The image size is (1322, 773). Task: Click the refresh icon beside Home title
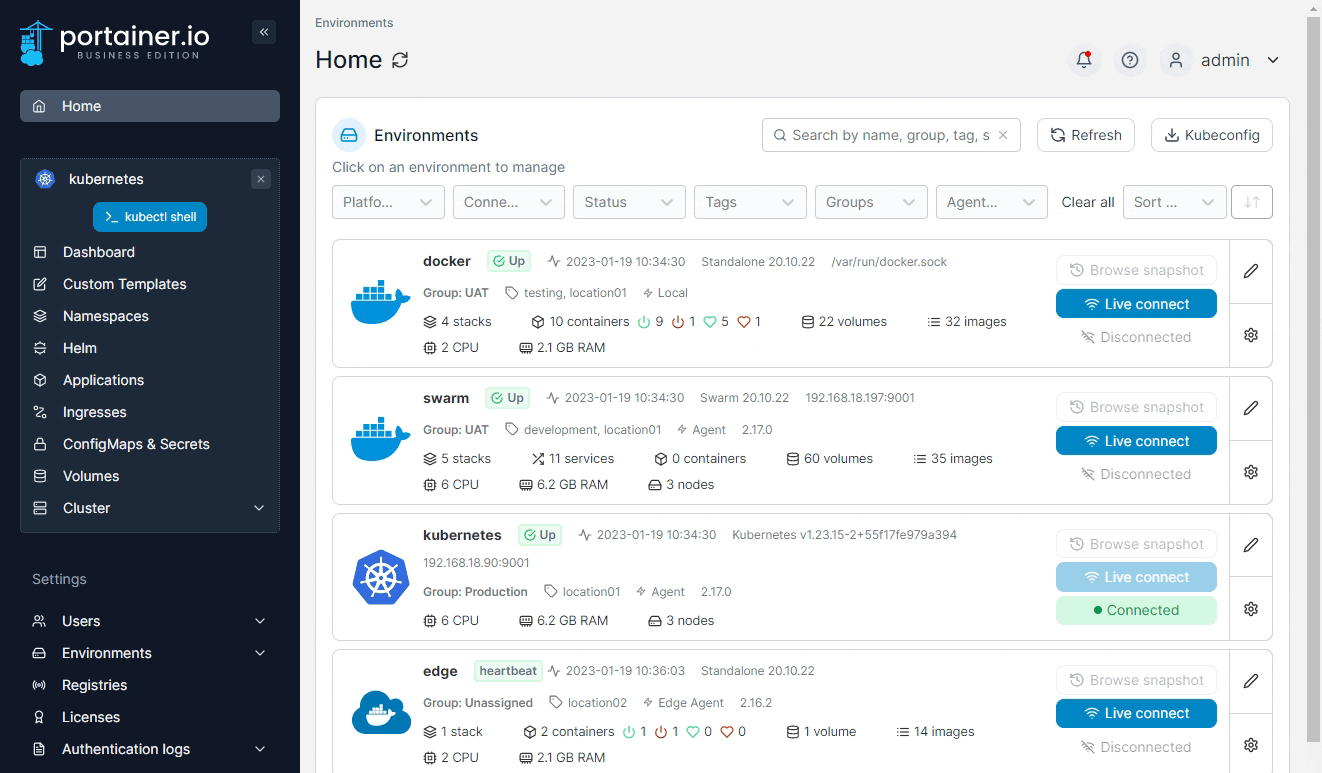coord(400,60)
